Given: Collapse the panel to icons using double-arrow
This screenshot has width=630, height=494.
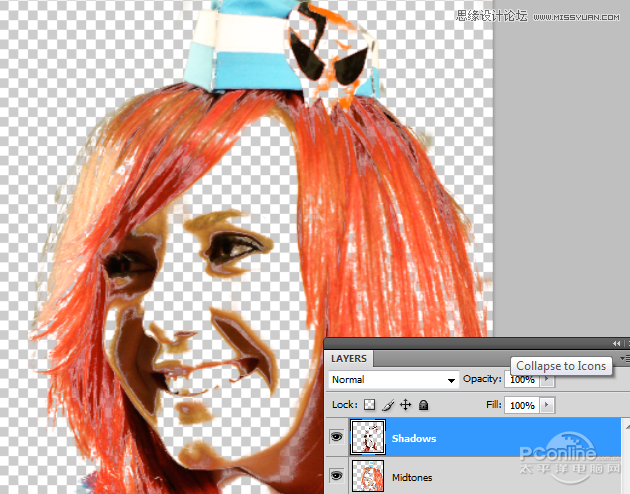Looking at the screenshot, I should pos(616,343).
